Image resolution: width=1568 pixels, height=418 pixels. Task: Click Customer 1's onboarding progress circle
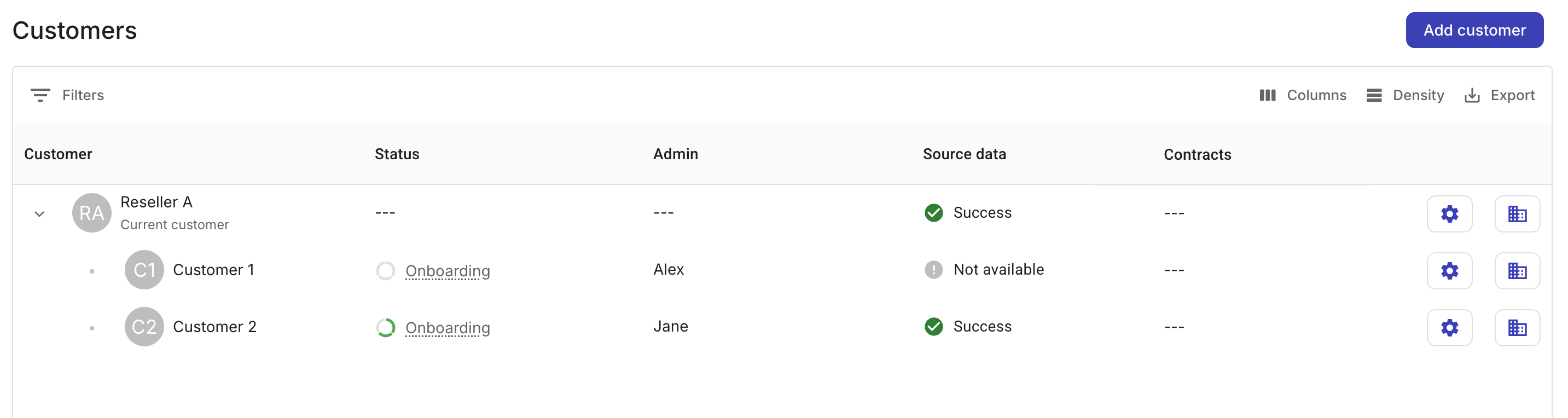pyautogui.click(x=385, y=271)
